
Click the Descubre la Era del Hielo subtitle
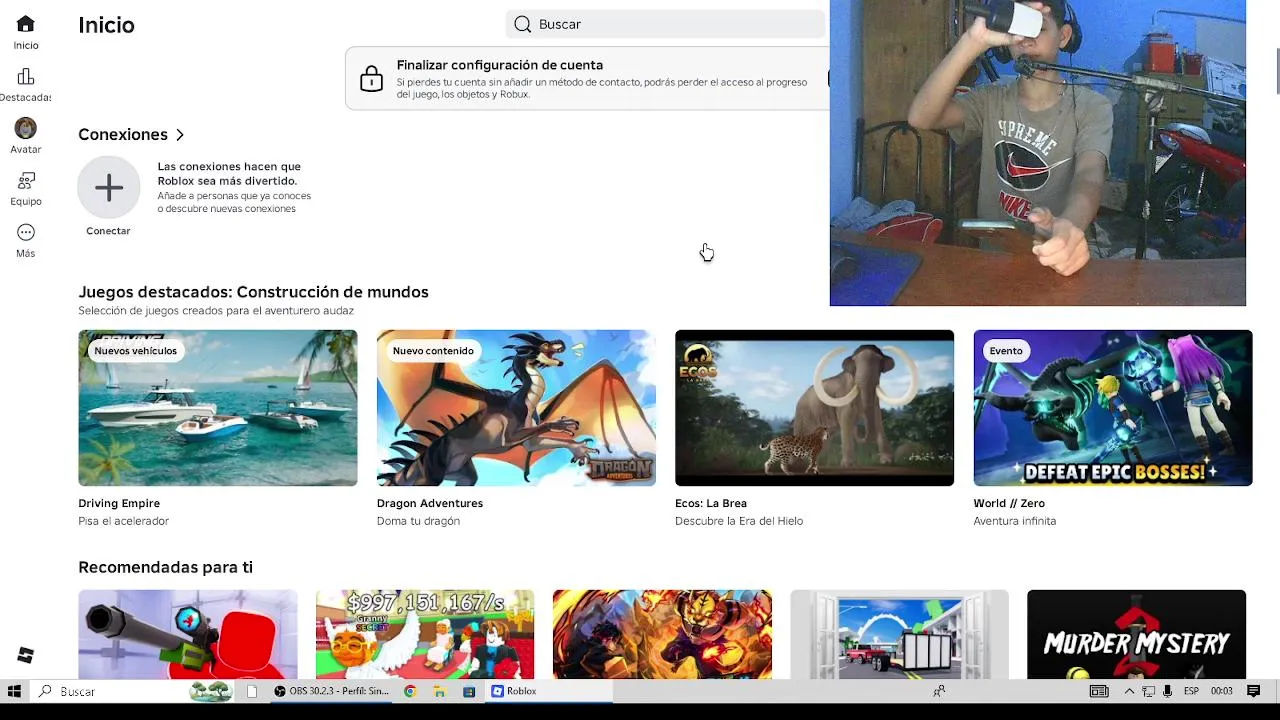click(739, 521)
